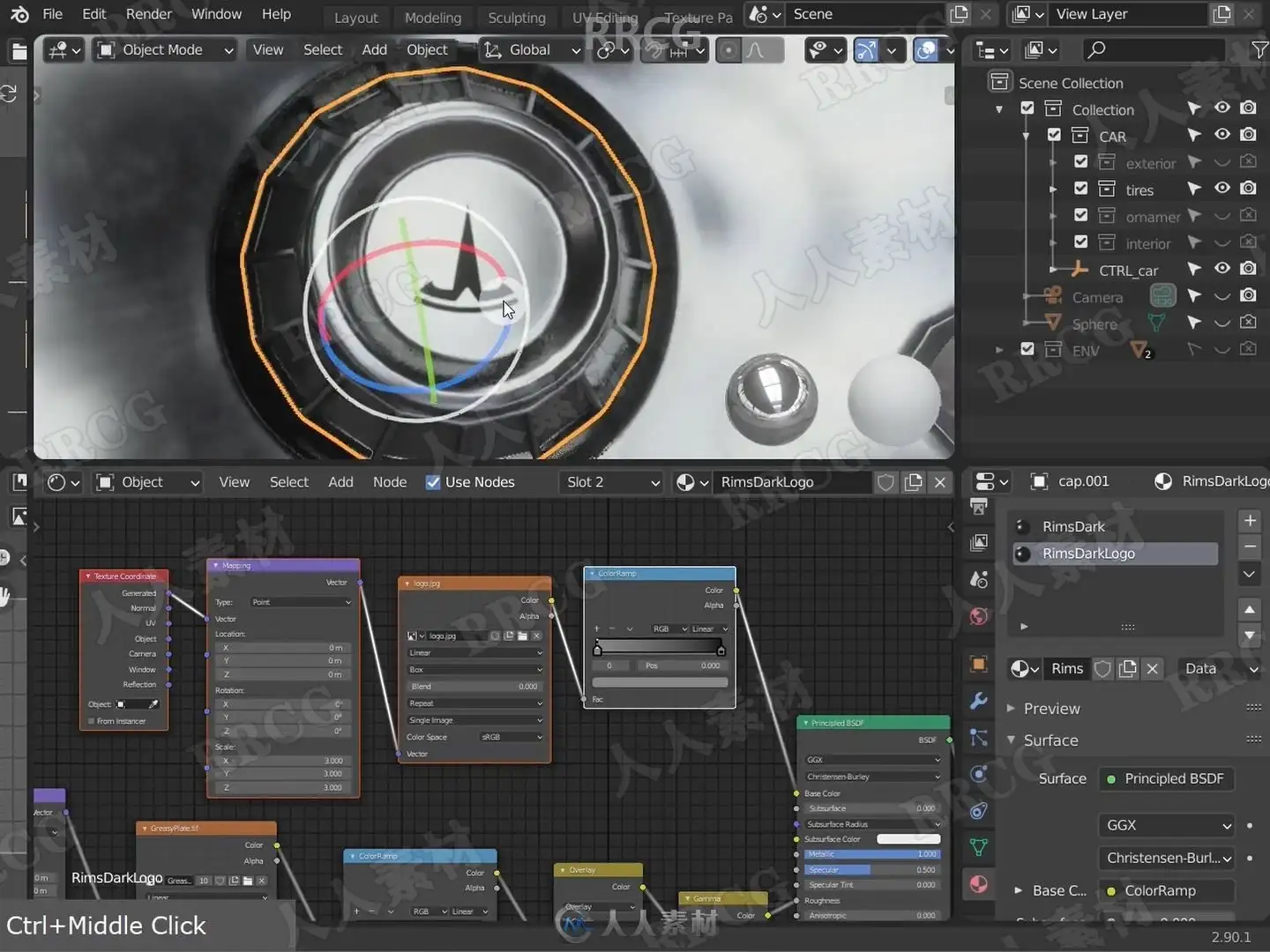This screenshot has width=1270, height=952.
Task: Open the Particles properties tab
Action: (979, 738)
